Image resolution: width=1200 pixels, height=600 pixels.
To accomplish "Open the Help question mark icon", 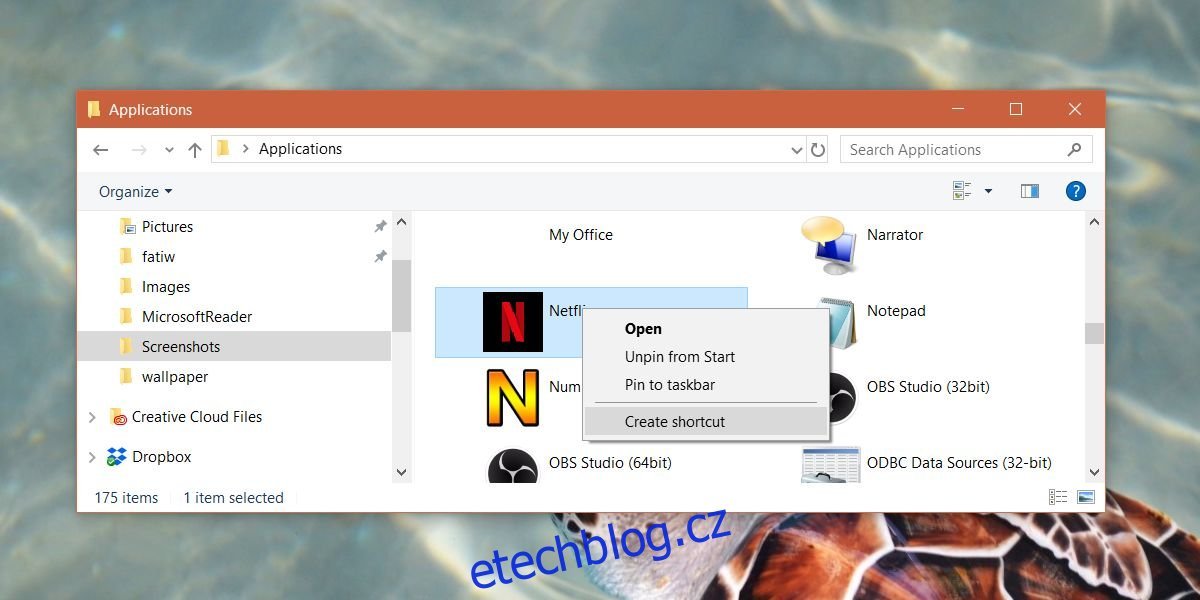I will coord(1076,191).
